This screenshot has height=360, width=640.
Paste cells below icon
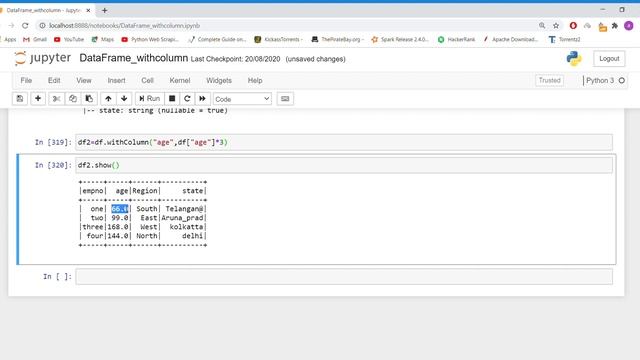[89, 99]
